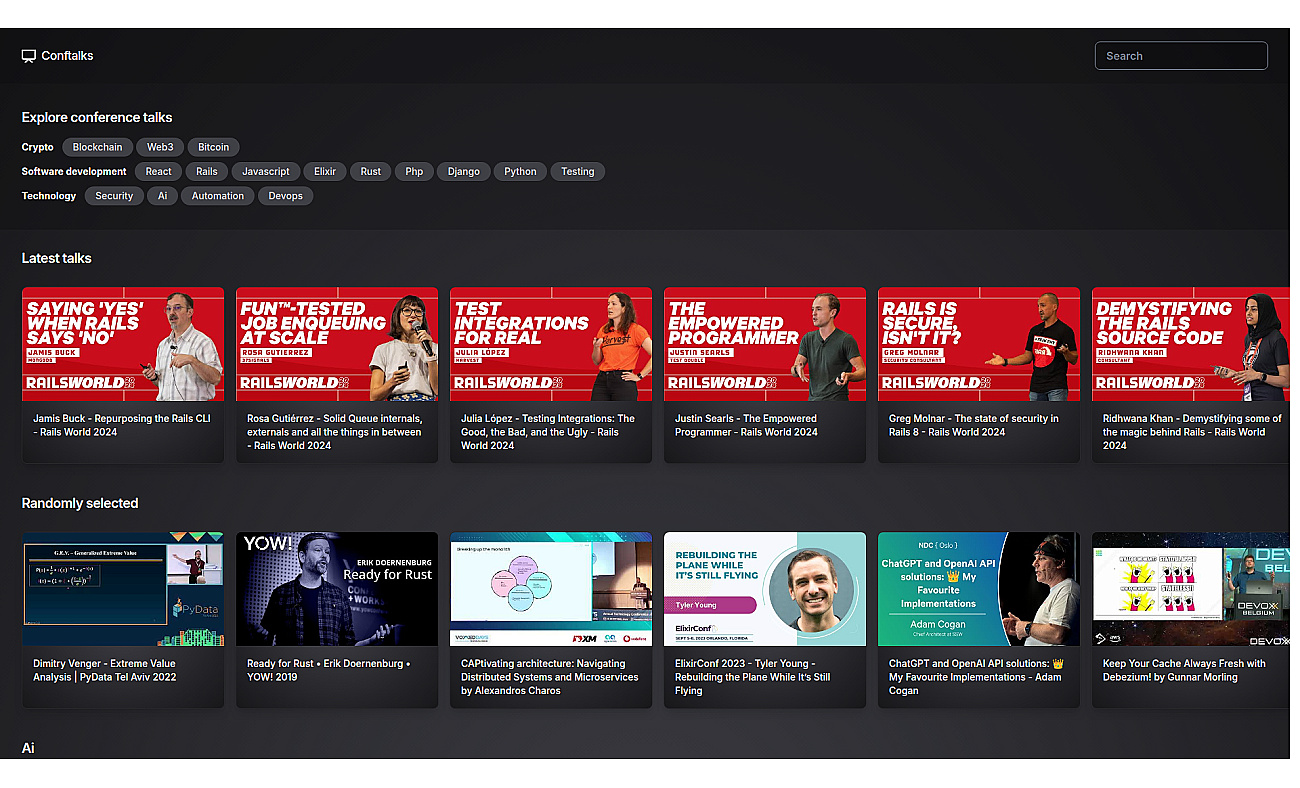1300x788 pixels.
Task: Open 'Saying Yes When Rails Says No' thumbnail
Action: click(x=123, y=345)
